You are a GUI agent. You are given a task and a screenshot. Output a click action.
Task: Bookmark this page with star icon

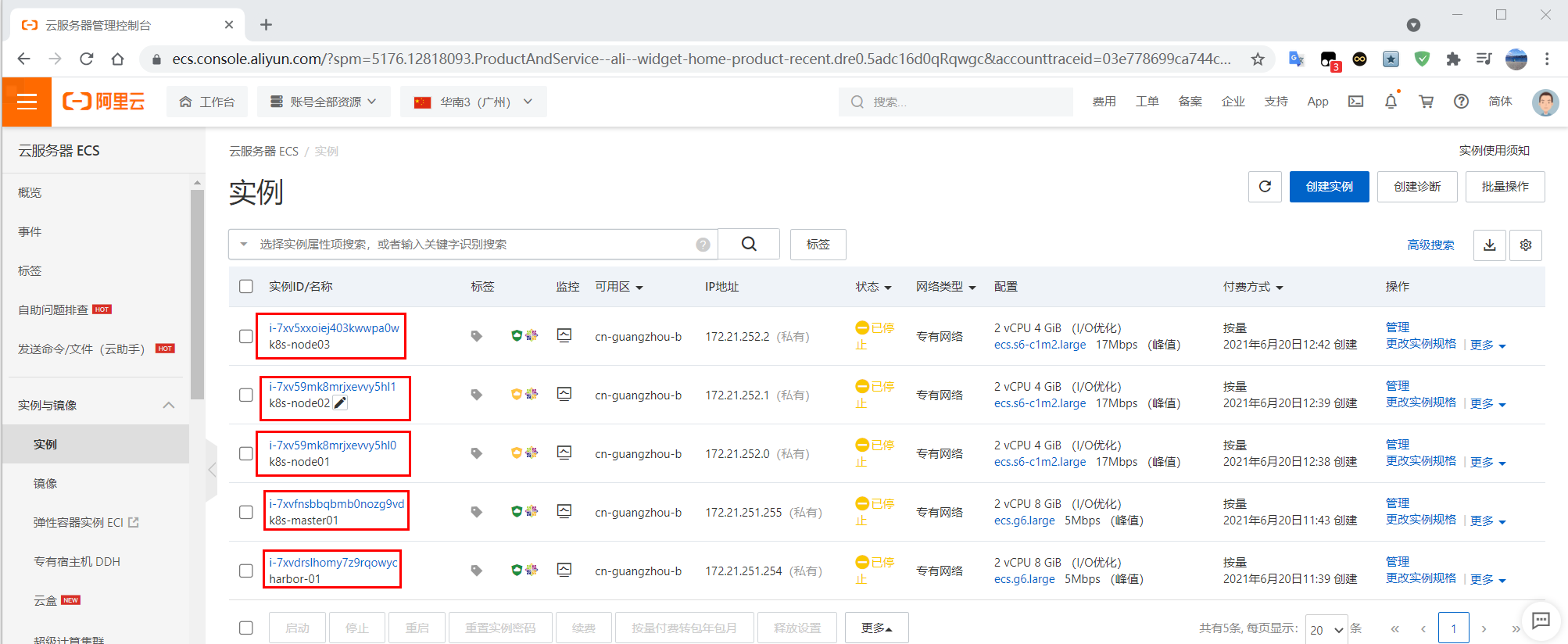coord(1258,59)
